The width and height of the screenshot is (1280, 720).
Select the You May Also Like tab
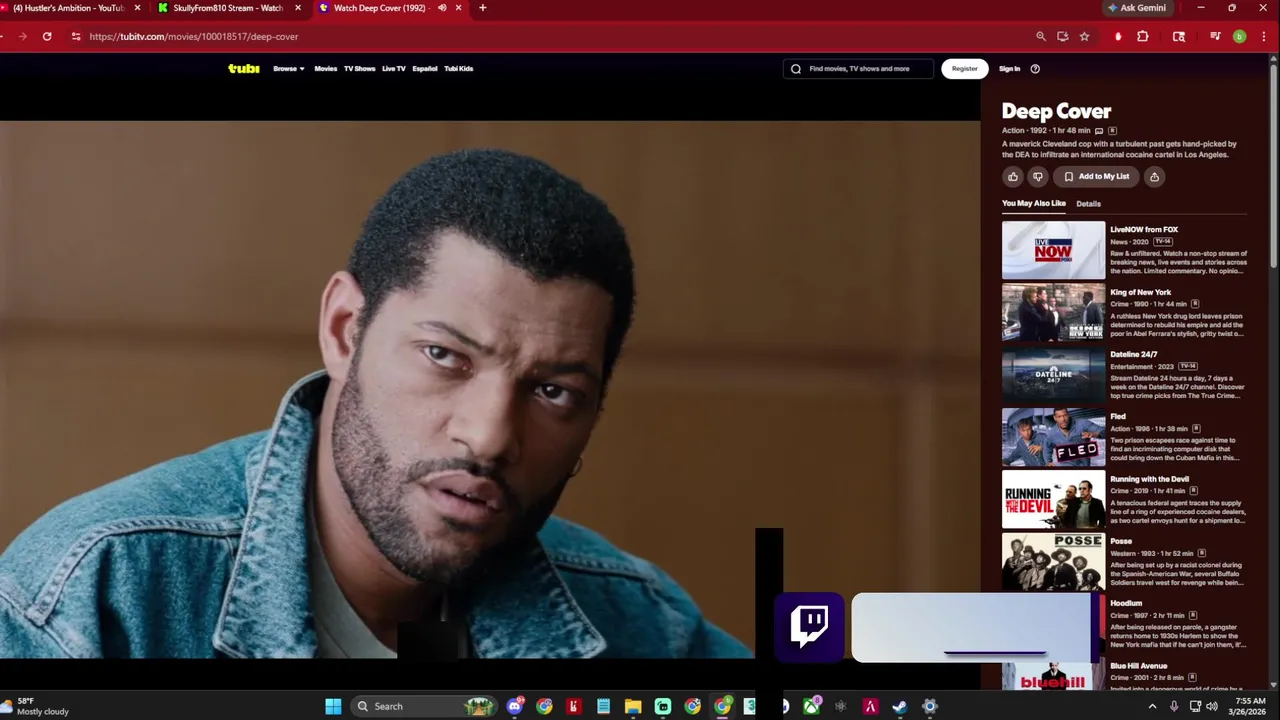(x=1034, y=203)
